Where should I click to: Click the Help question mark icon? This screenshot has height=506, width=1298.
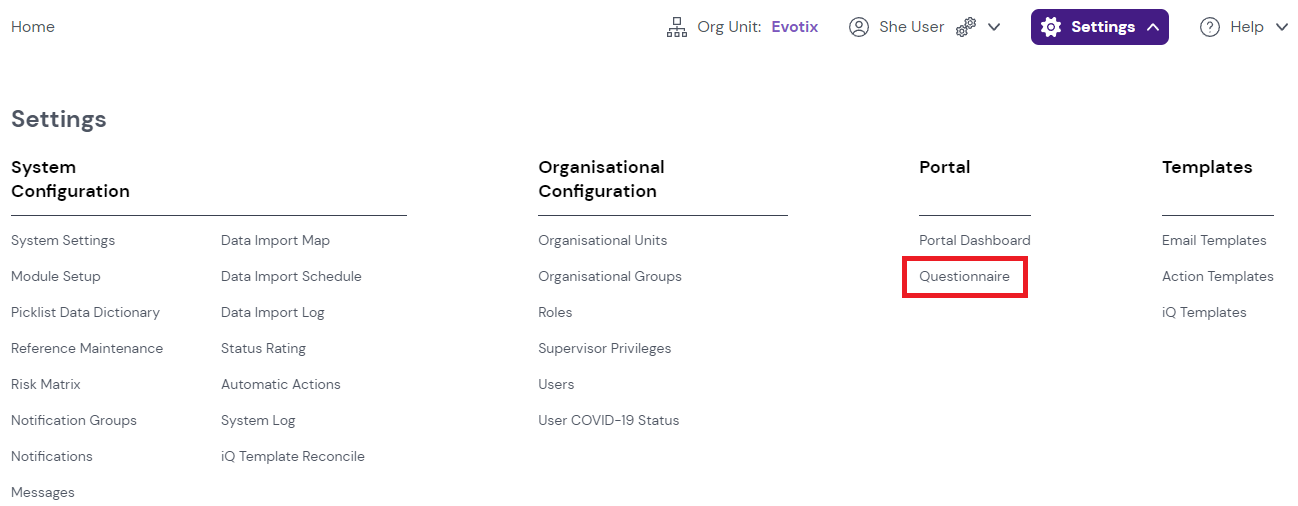1210,27
